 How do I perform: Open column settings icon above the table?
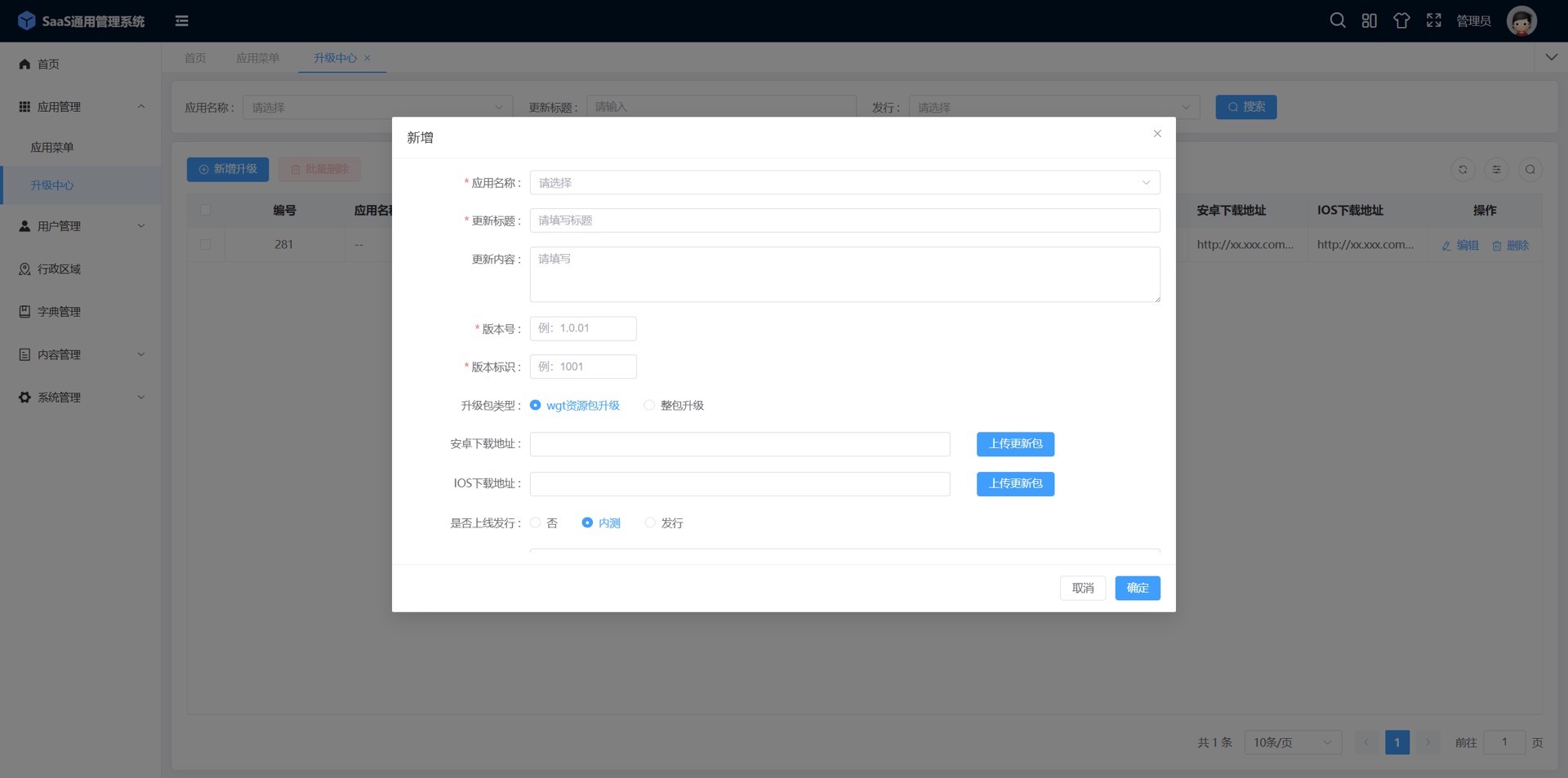(x=1496, y=170)
